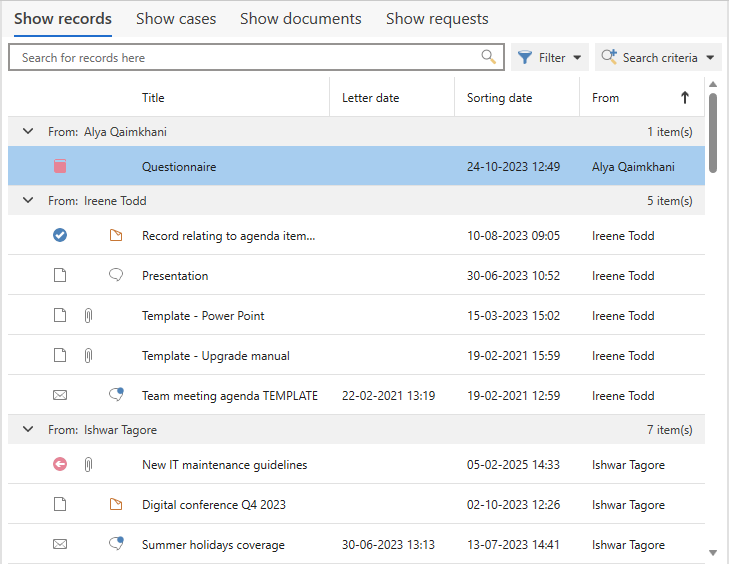Click comment icon on Summer holidays coverage
This screenshot has width=729, height=564.
pyautogui.click(x=116, y=545)
